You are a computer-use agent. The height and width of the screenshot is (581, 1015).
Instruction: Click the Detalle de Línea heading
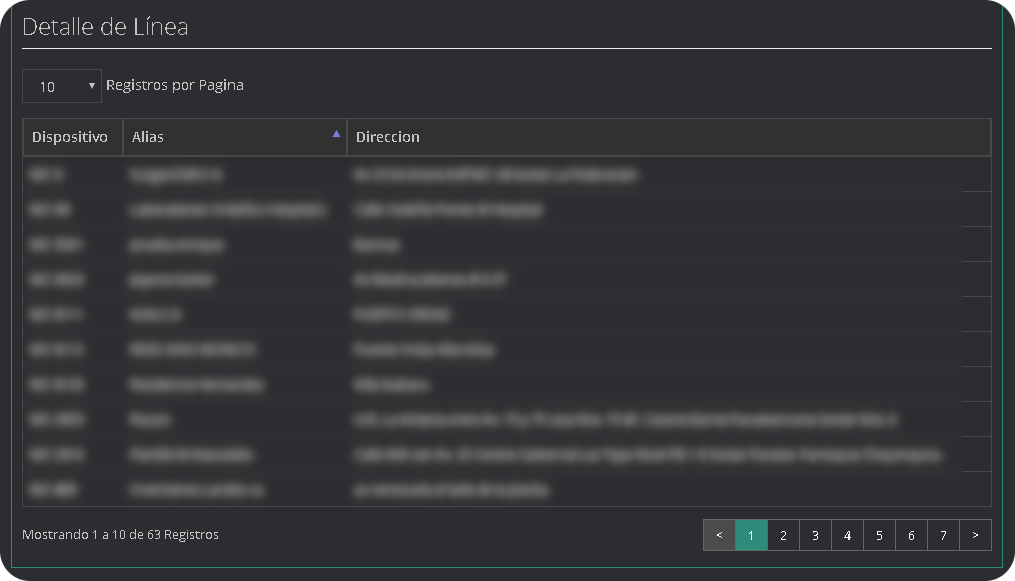click(x=105, y=27)
